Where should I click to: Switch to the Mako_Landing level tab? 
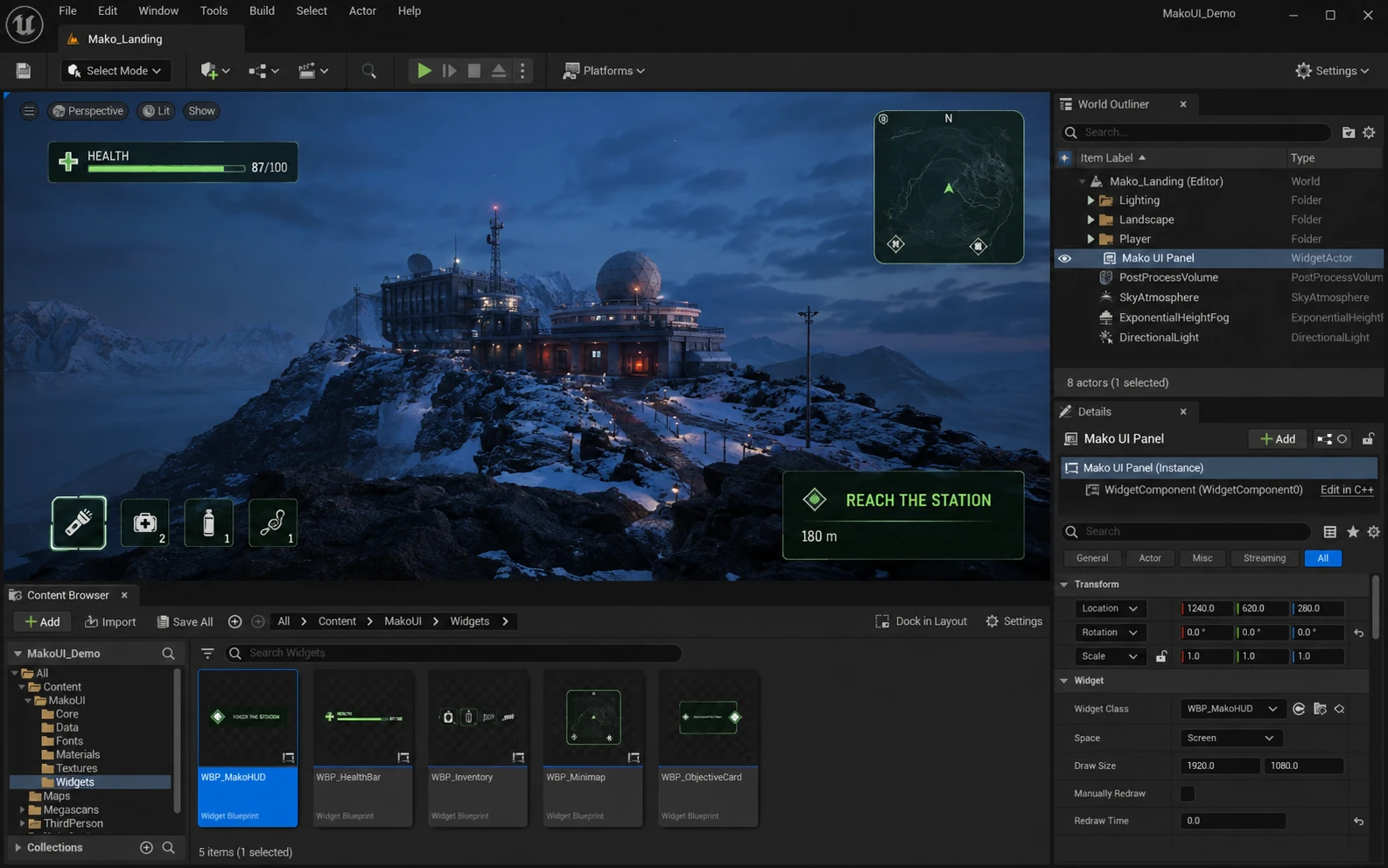151,39
